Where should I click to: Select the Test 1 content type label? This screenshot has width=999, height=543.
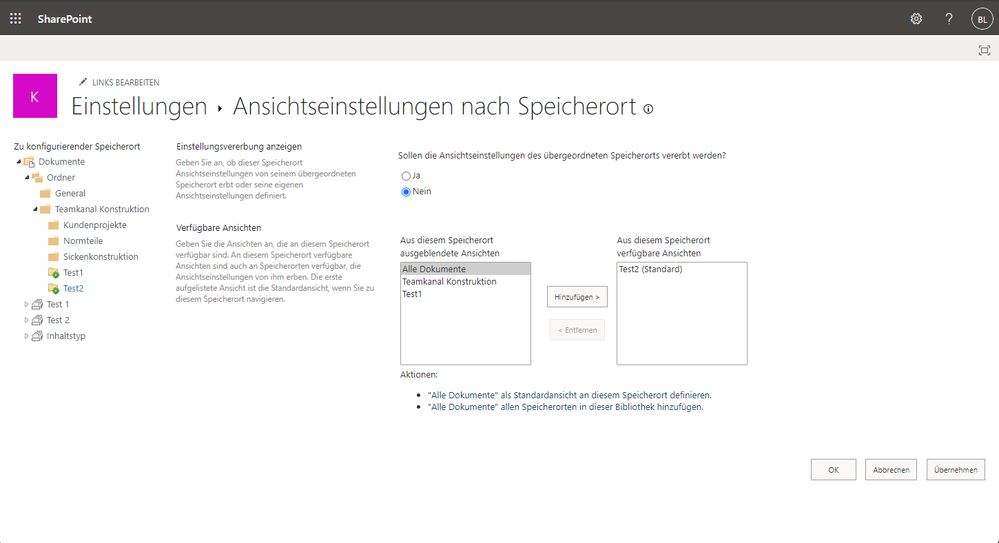[58, 305]
